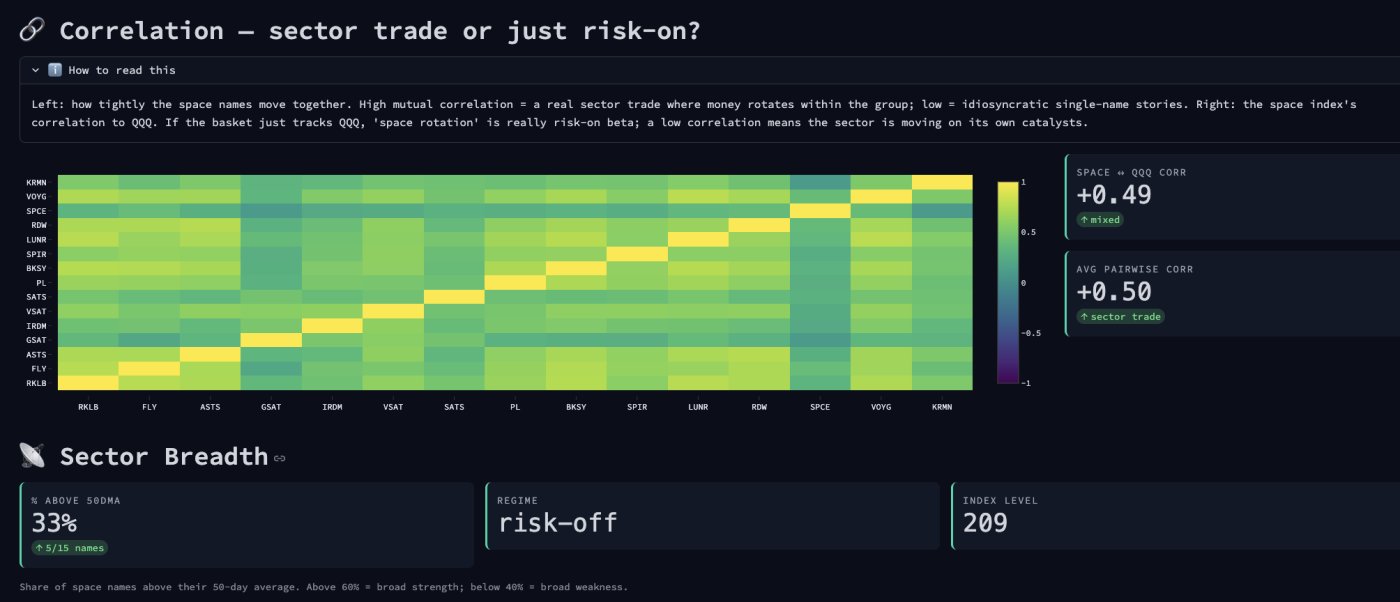Click the VSAT label on the heatmap's vertical axis
1400x602 pixels.
pos(37,311)
